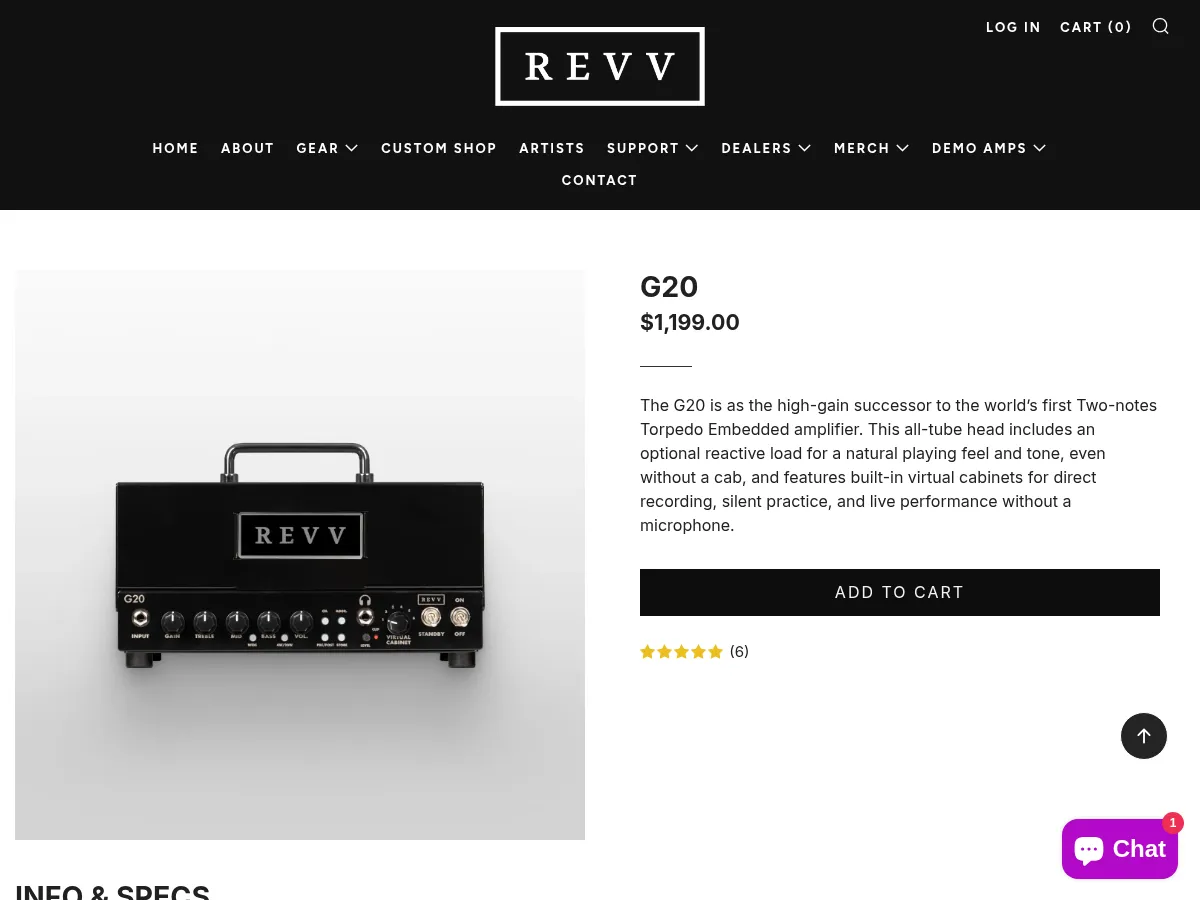Open the LOG IN link
Viewport: 1200px width, 900px height.
(1013, 27)
